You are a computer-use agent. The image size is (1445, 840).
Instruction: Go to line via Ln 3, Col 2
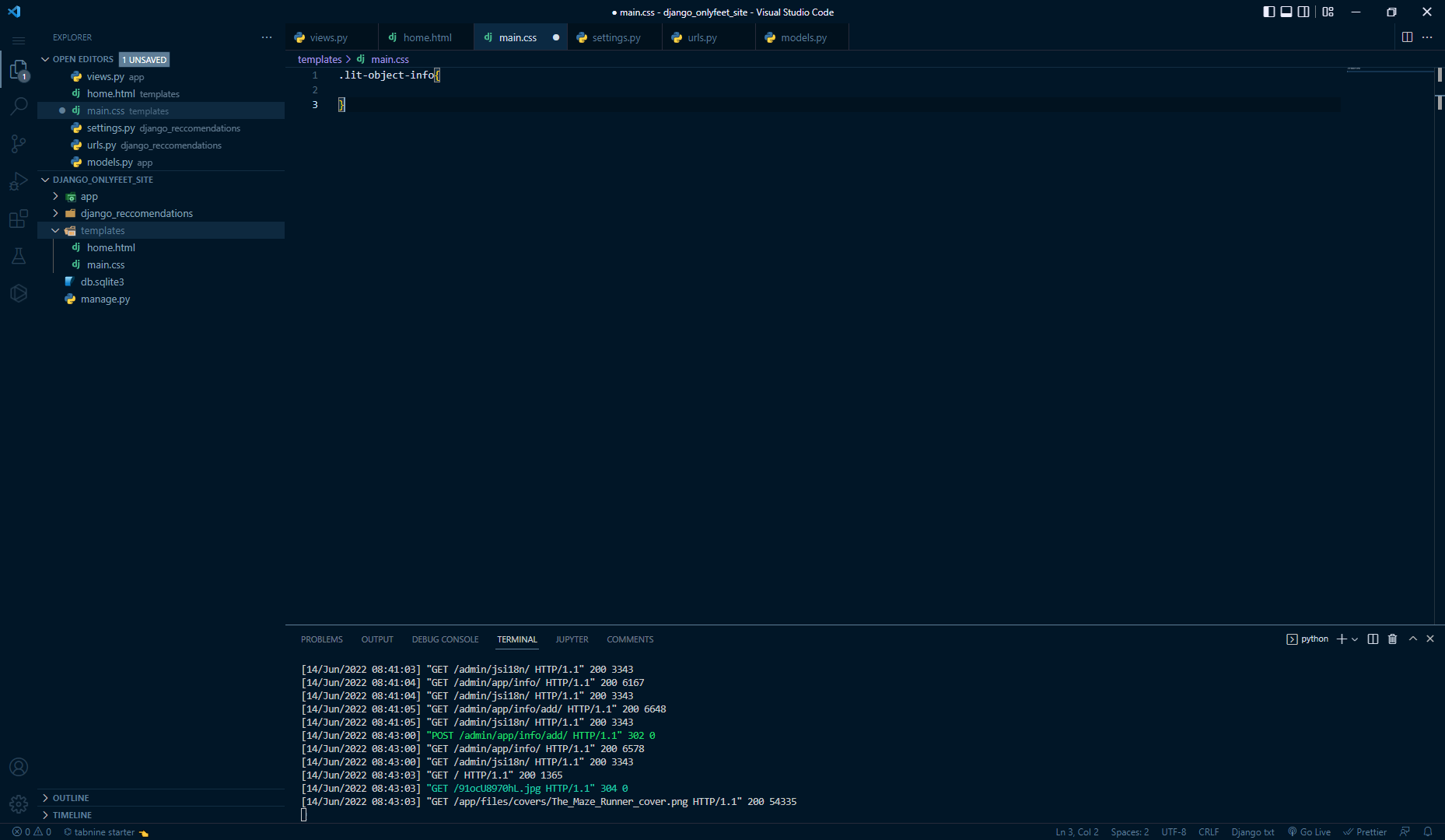click(x=1077, y=831)
